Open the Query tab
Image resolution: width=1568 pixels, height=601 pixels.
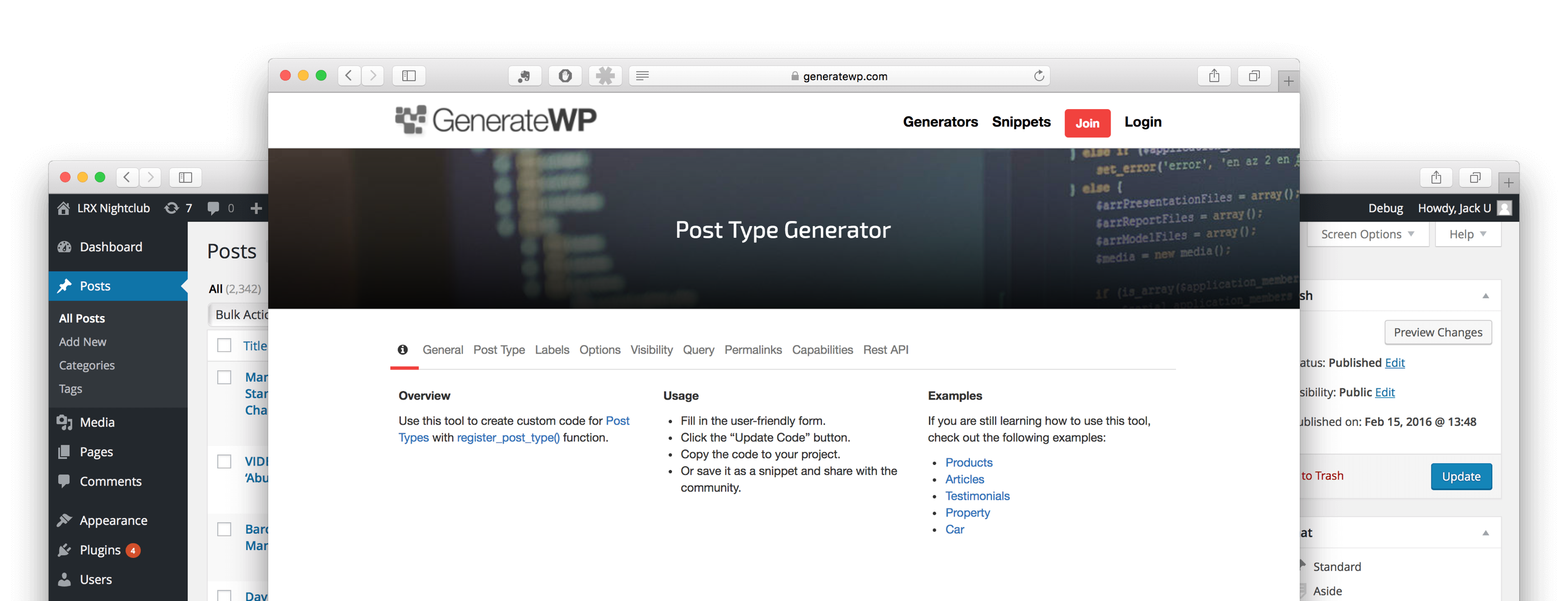click(x=698, y=350)
